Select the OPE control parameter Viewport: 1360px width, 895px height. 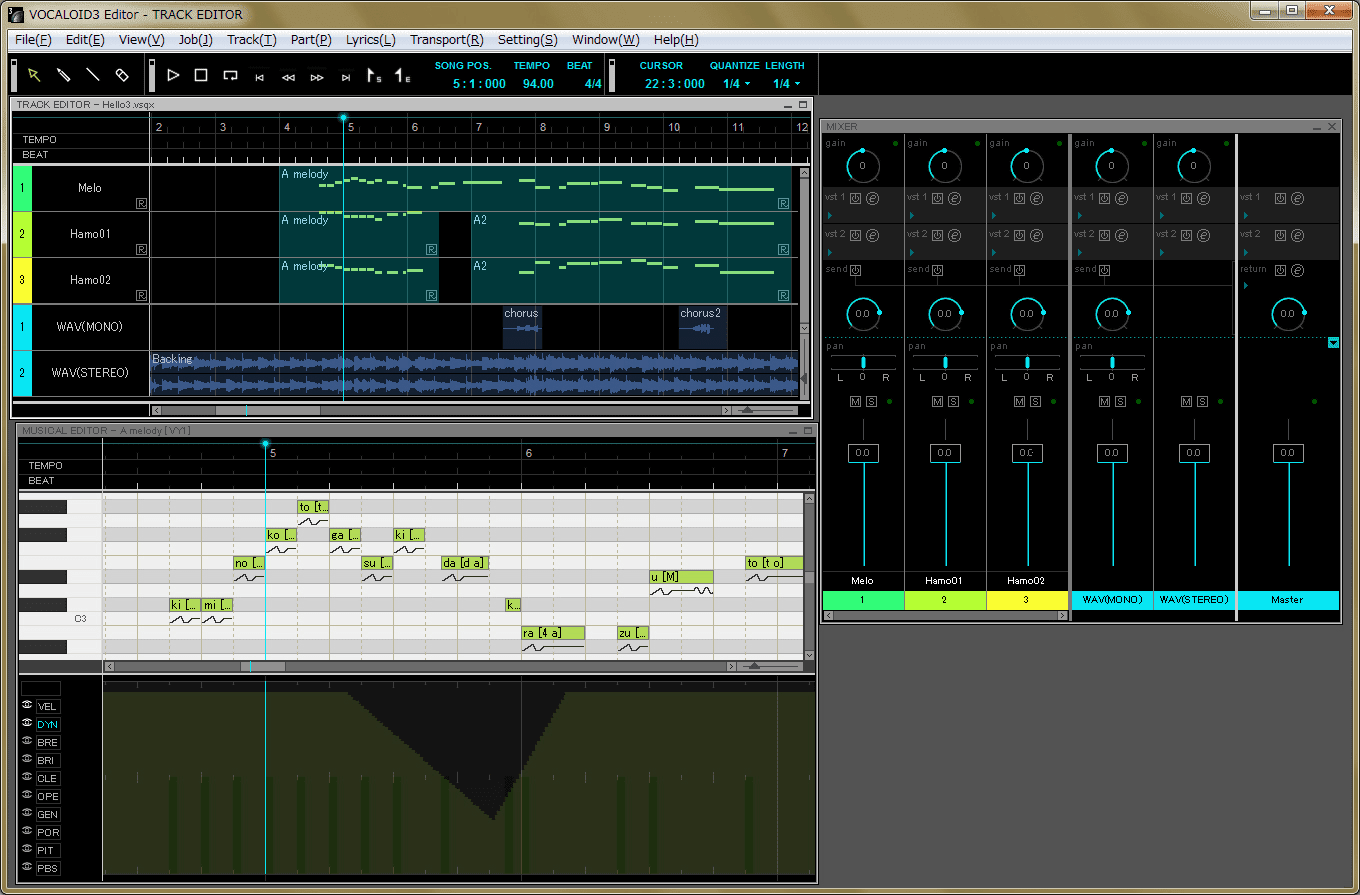tap(48, 797)
